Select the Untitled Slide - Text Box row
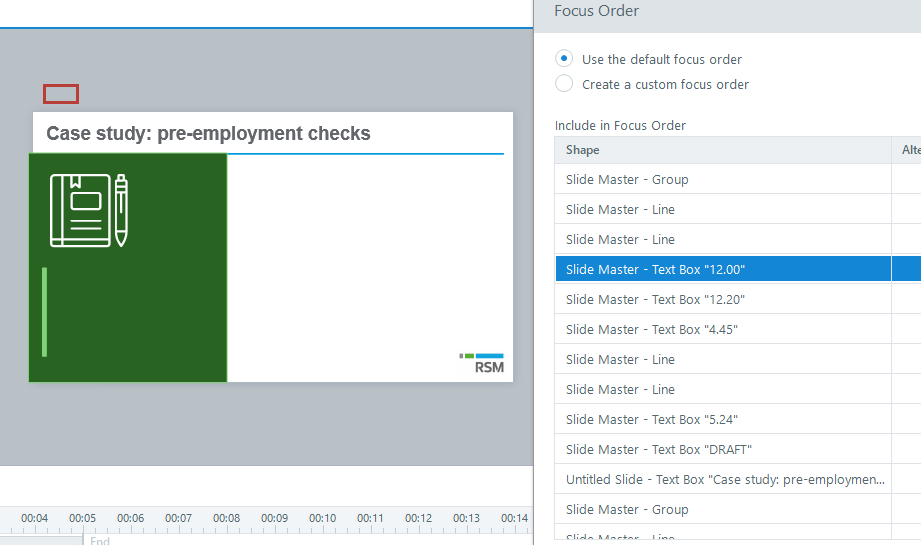Screen dimensions: 921x545 pyautogui.click(x=723, y=479)
